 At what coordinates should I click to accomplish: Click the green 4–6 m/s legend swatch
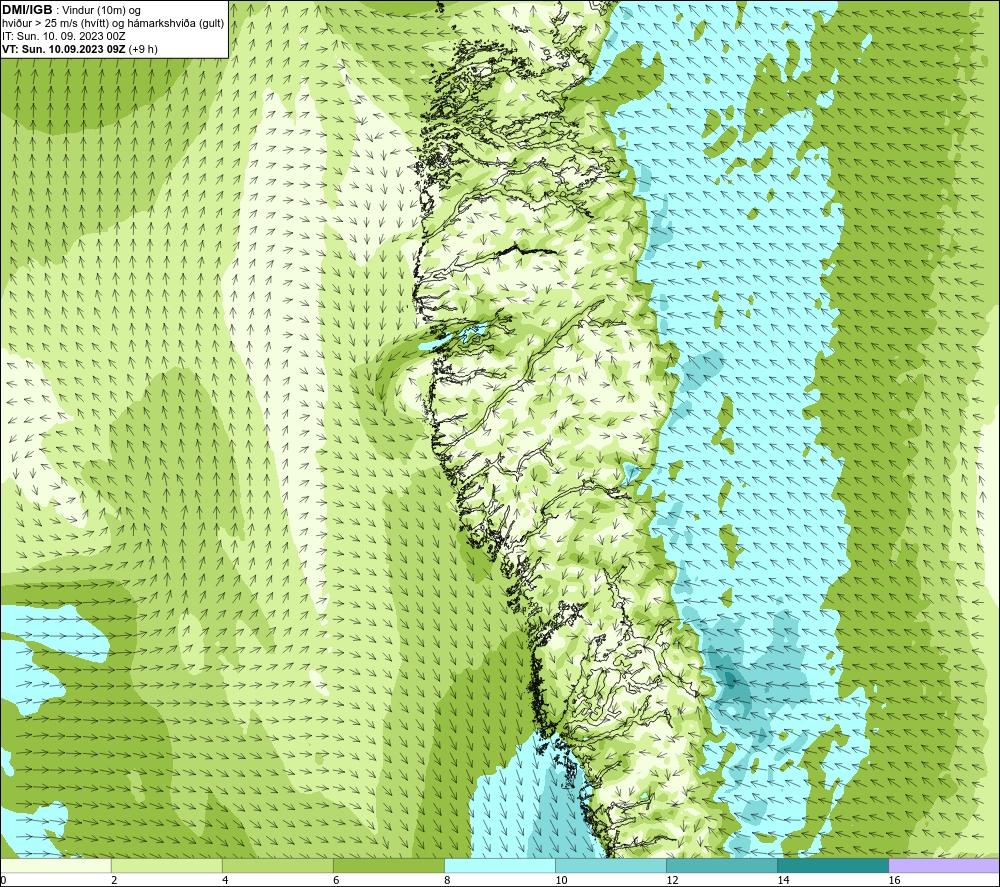coord(278,866)
